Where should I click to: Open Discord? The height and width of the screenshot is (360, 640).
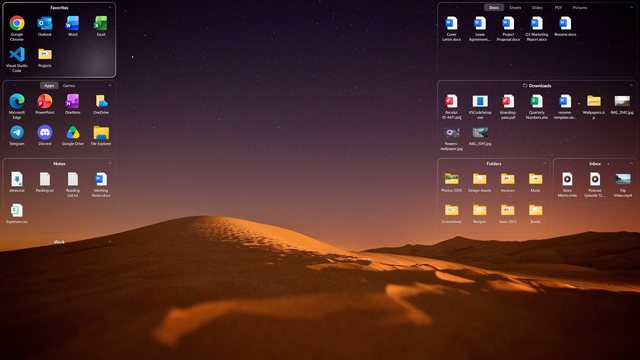[45, 133]
